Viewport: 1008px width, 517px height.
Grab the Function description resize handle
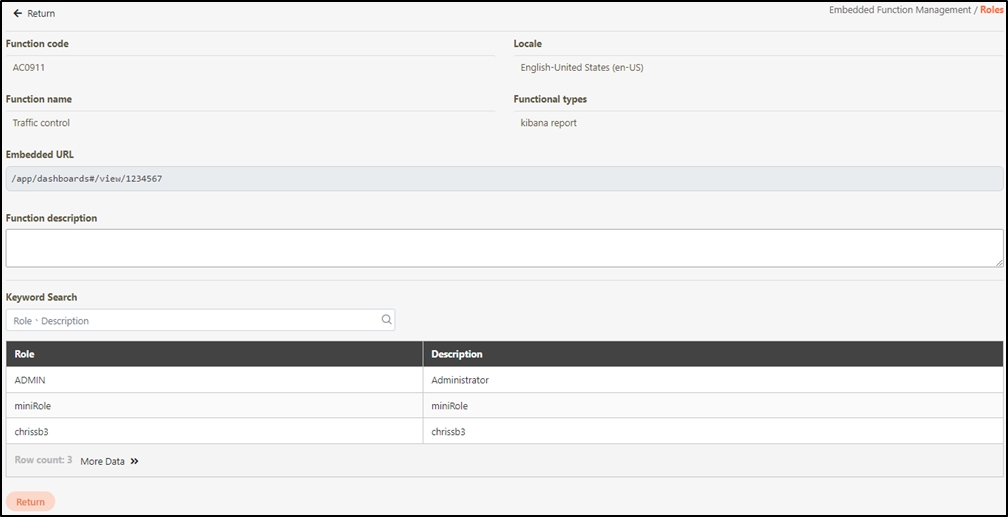998,262
